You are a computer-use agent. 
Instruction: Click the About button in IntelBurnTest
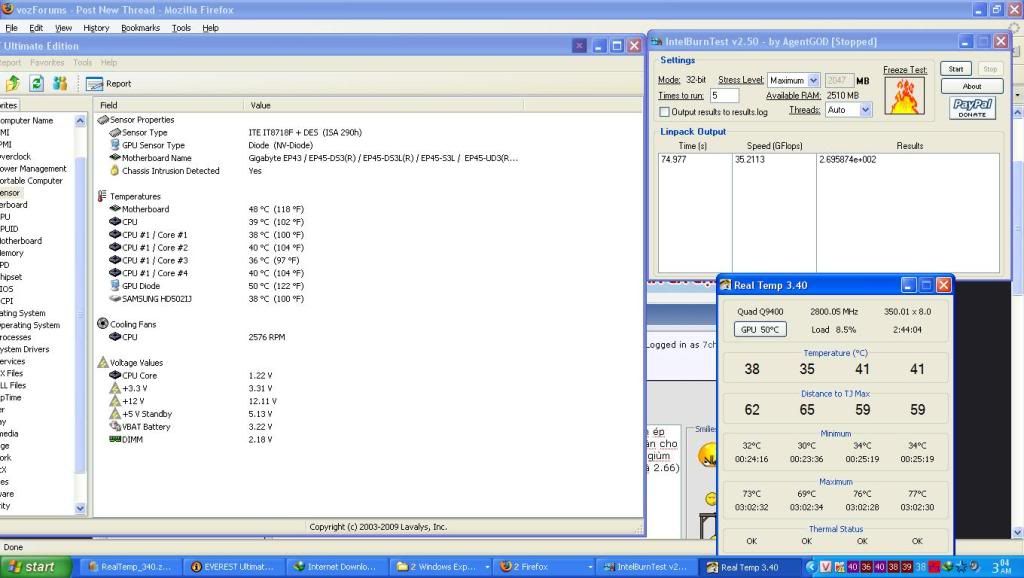coord(972,86)
